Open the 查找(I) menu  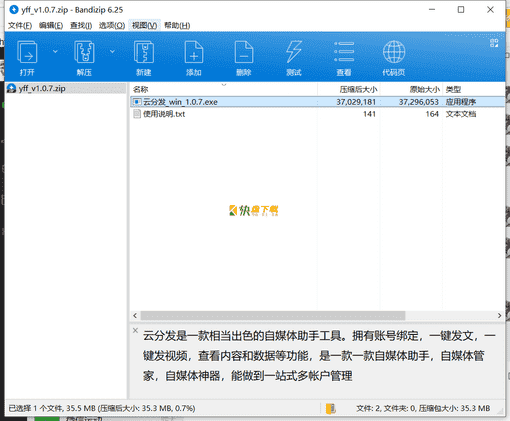click(81, 26)
